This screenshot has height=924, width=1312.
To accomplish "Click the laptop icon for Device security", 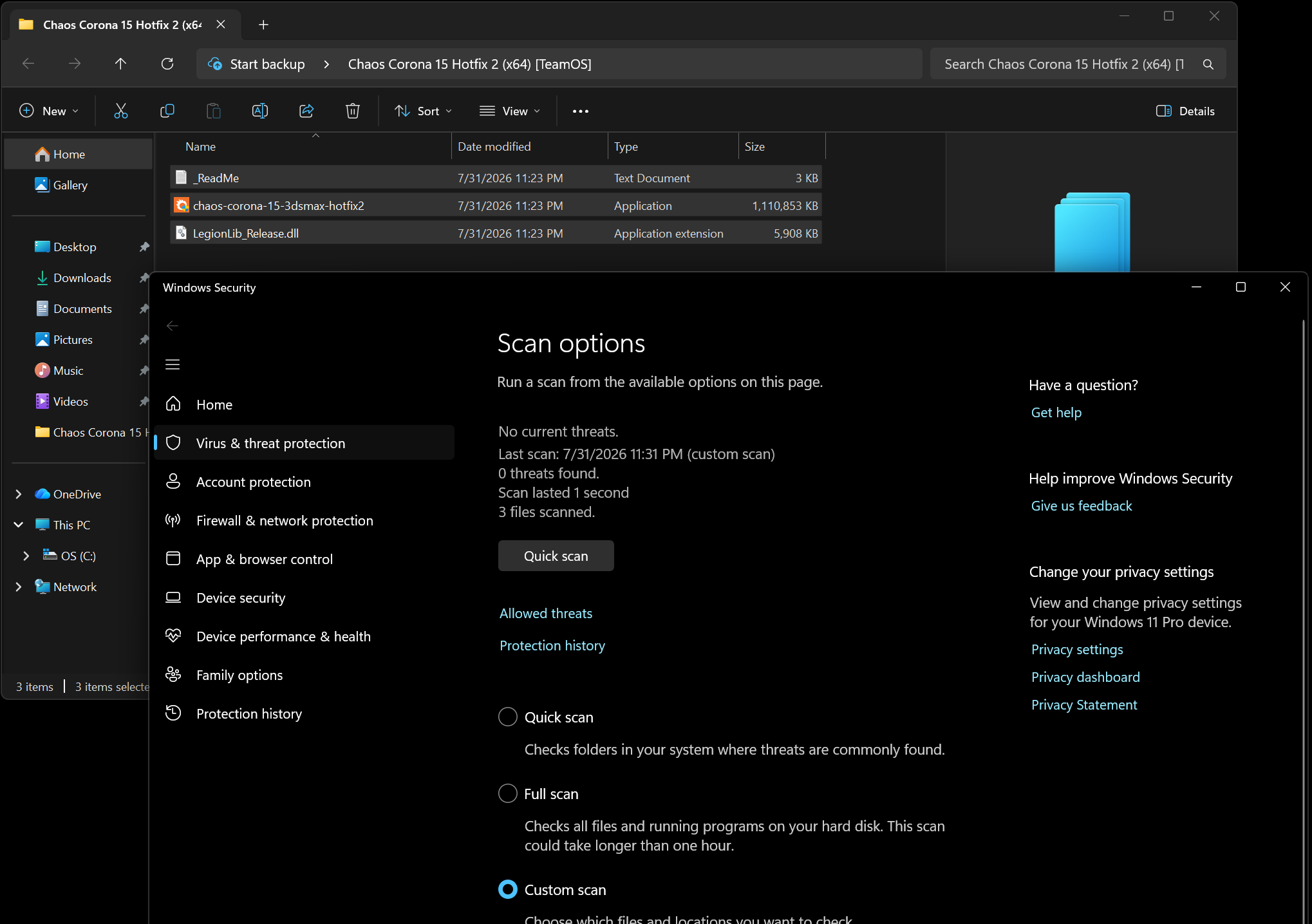I will tap(173, 598).
